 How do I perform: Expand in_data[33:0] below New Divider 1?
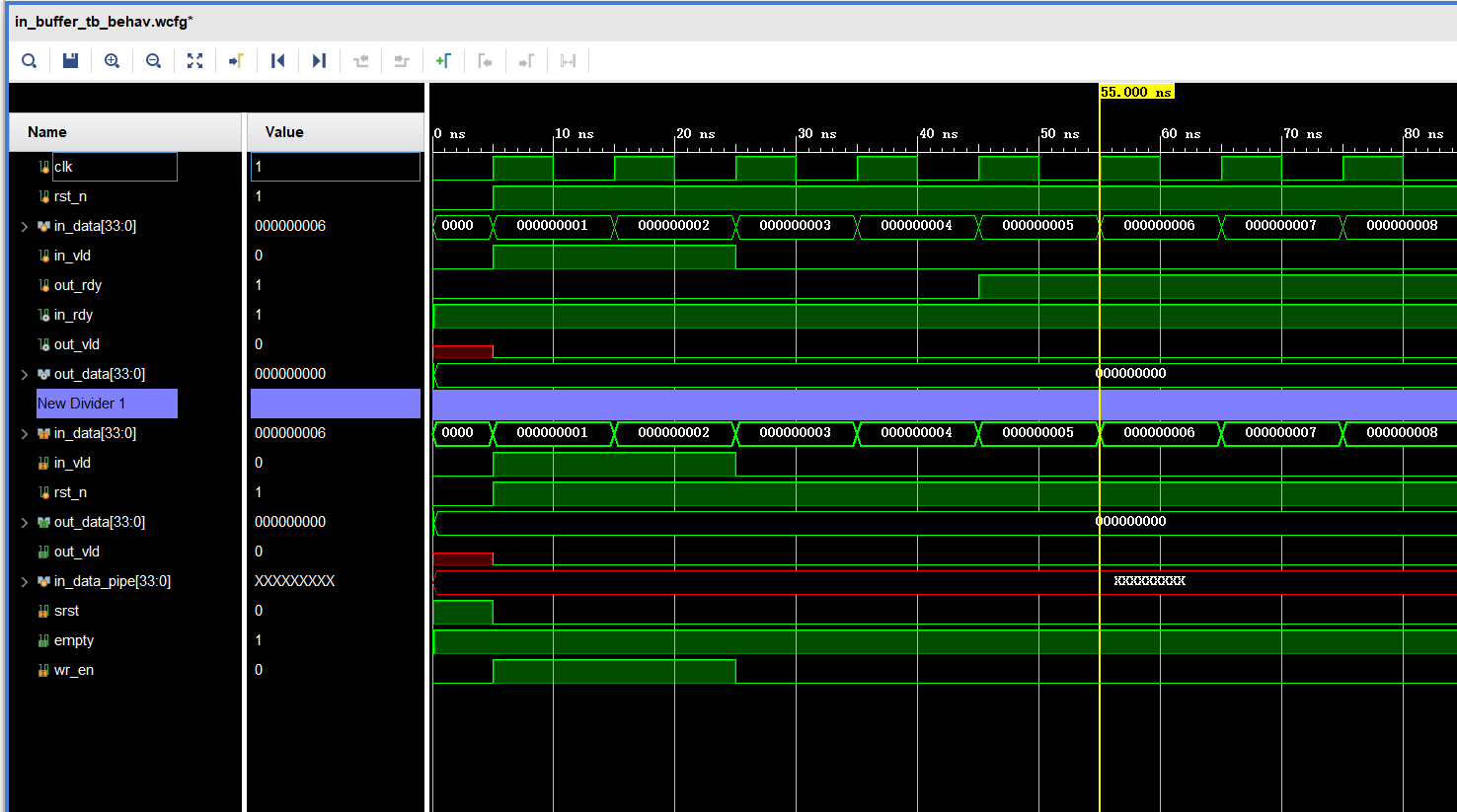24,433
